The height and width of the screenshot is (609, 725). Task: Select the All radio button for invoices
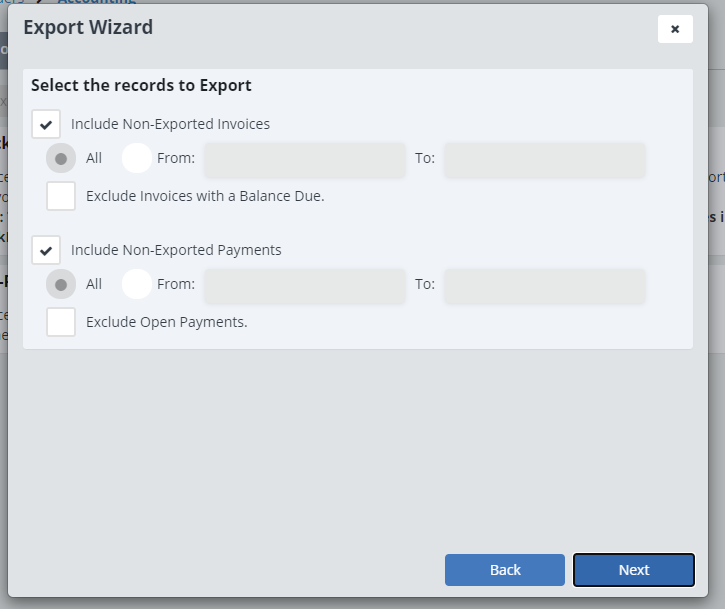click(61, 159)
